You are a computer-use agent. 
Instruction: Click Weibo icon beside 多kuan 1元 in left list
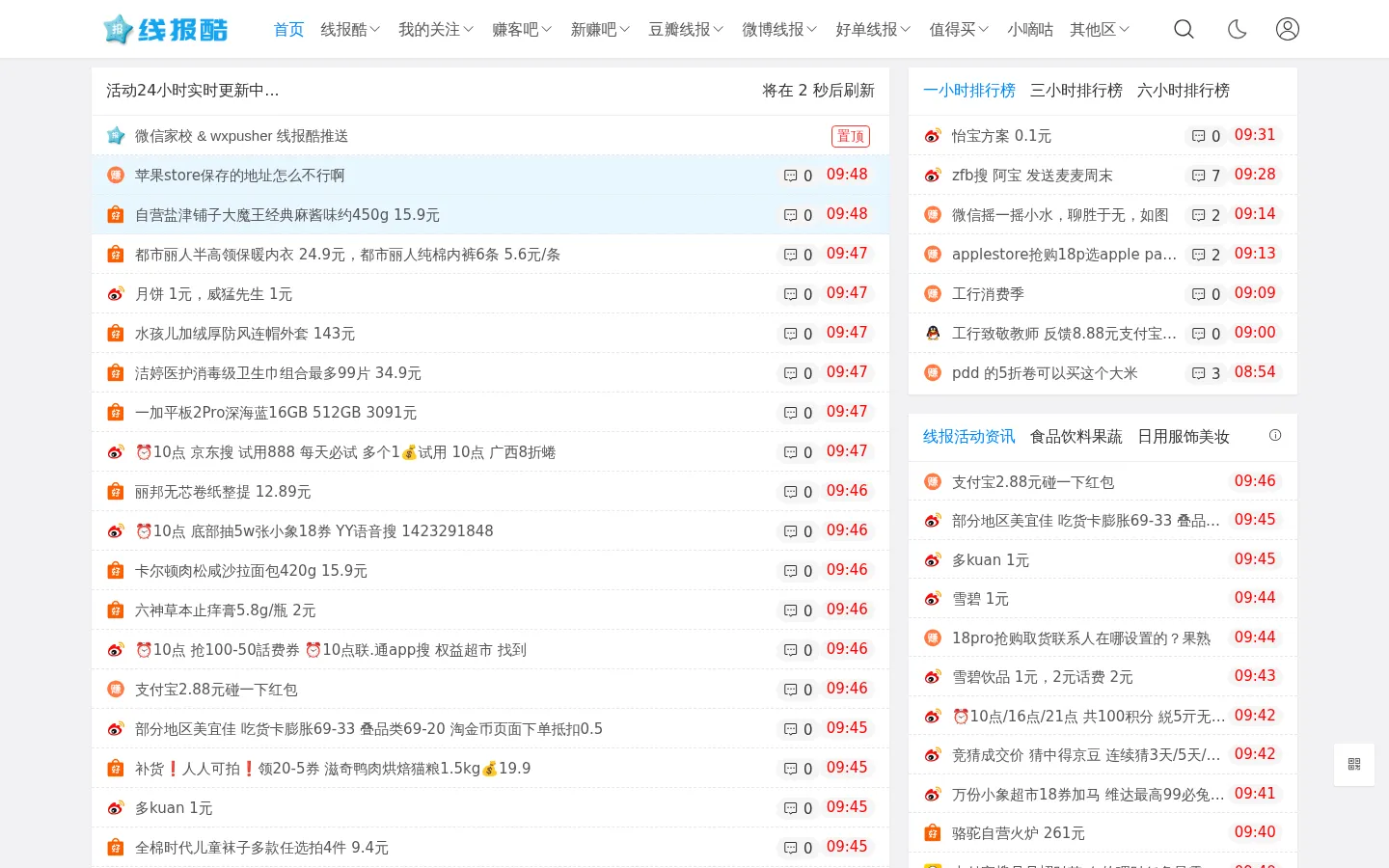pos(116,808)
